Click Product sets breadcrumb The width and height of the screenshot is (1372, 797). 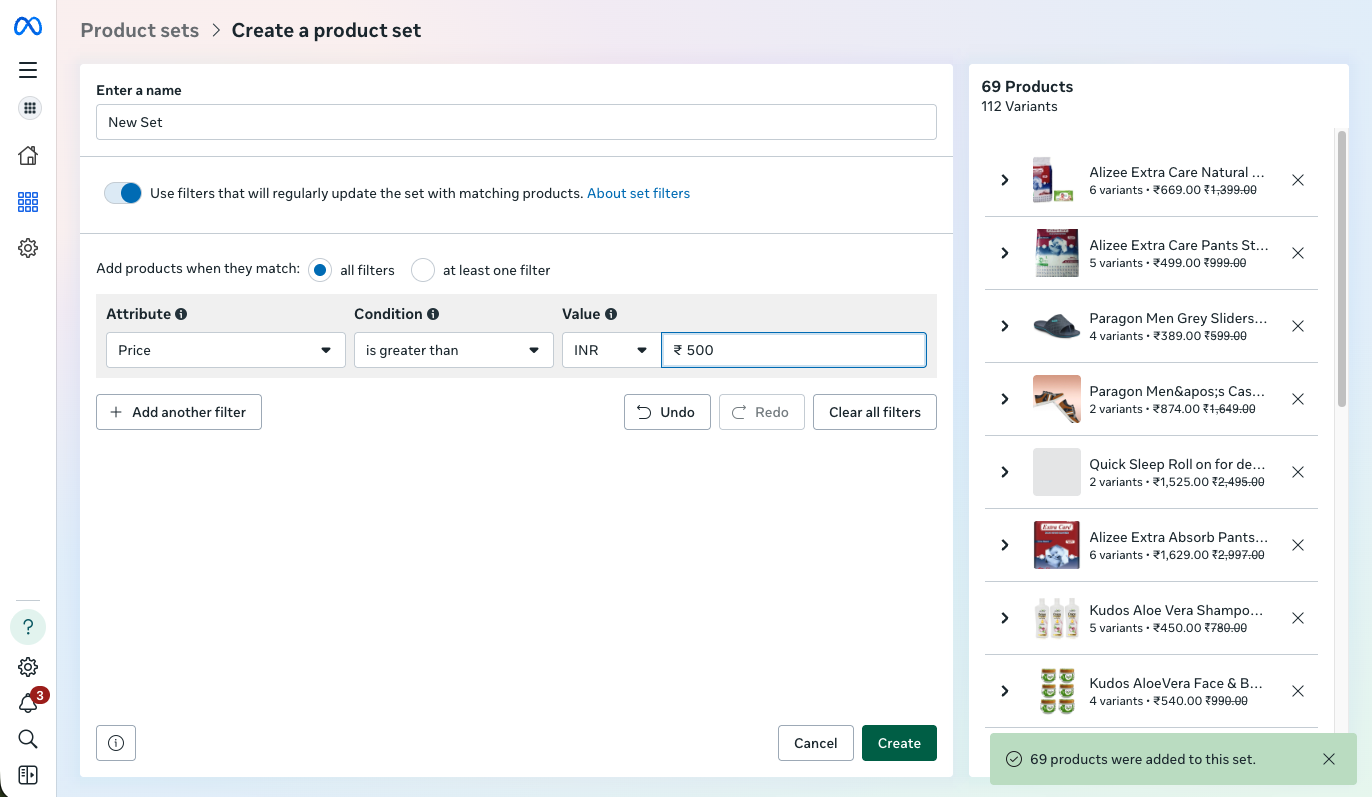point(140,30)
